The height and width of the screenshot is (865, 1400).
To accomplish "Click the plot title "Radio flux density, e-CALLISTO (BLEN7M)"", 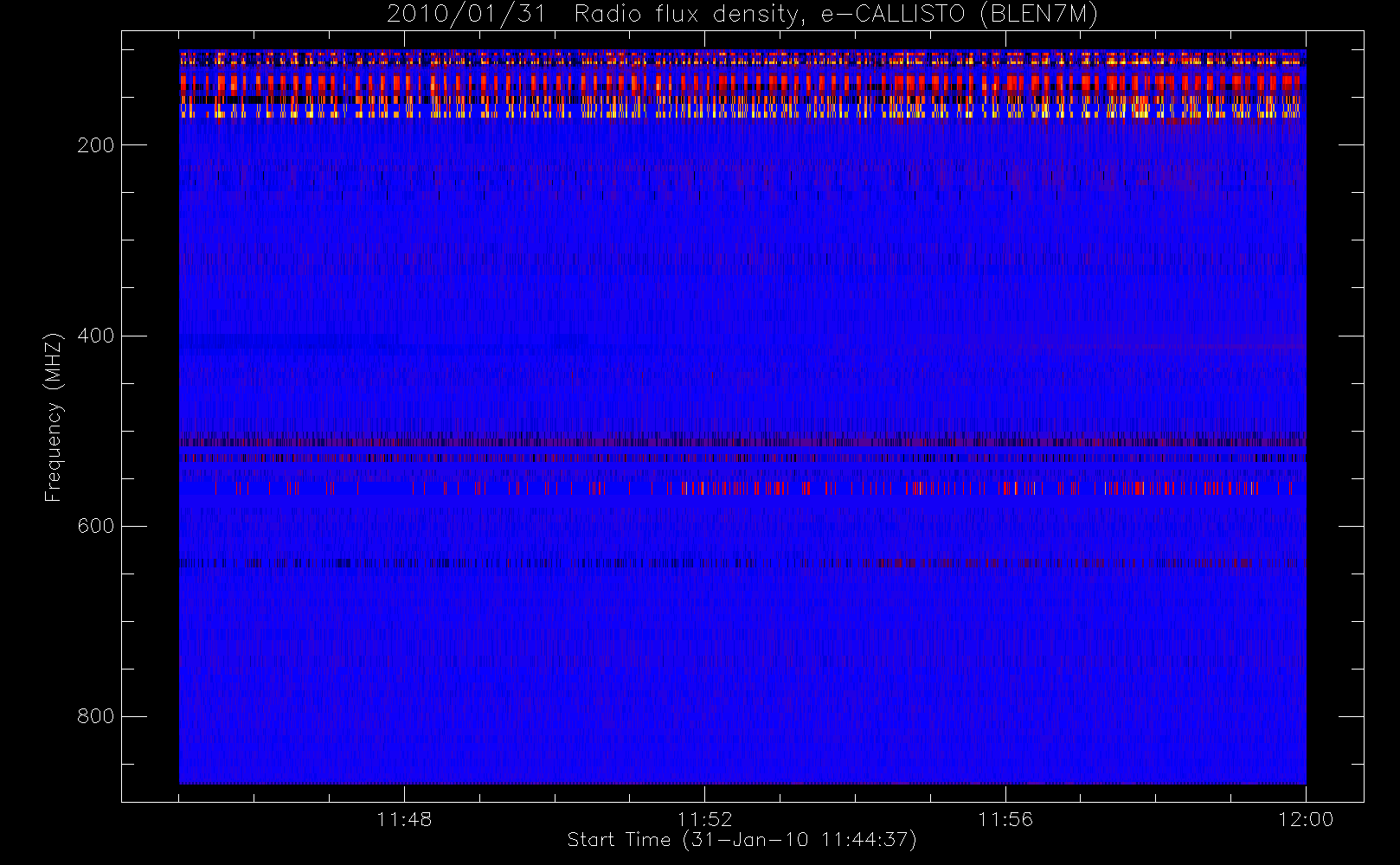I will (836, 14).
